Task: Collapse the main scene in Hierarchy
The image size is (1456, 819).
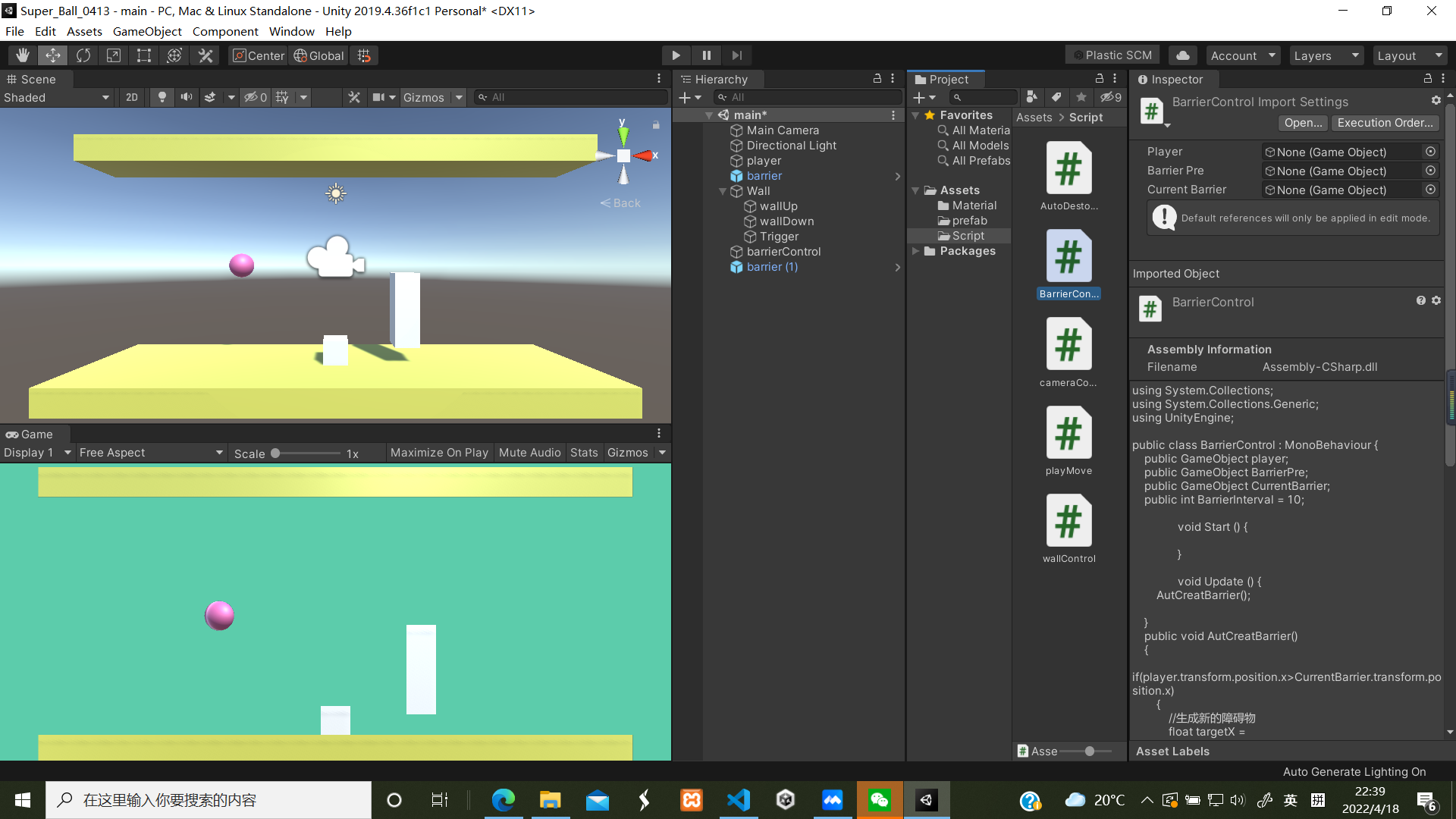Action: point(709,115)
